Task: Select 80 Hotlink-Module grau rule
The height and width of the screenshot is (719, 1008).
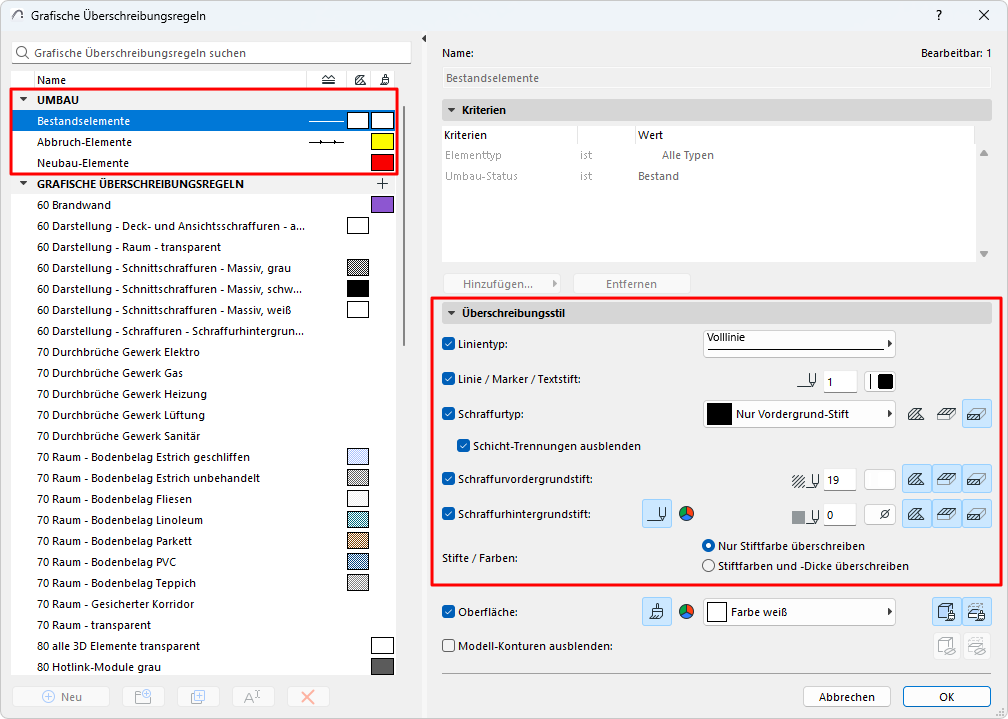Action: 204,667
